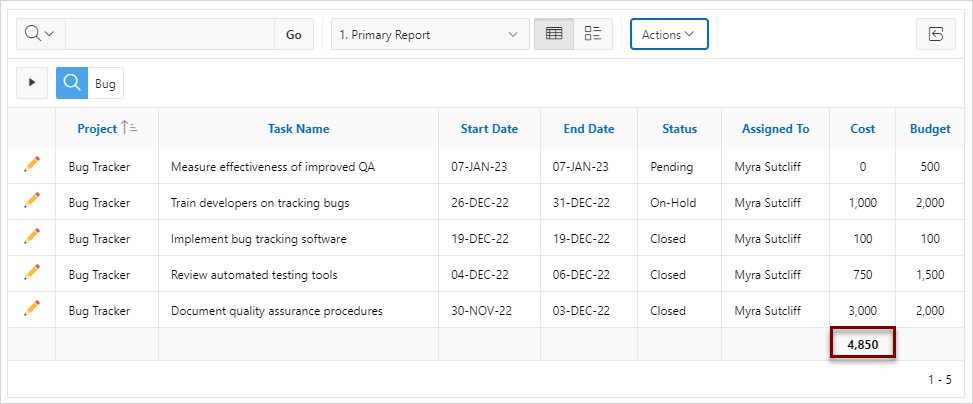973x404 pixels.
Task: Expand the search column selector dropdown
Action: pyautogui.click(x=40, y=34)
